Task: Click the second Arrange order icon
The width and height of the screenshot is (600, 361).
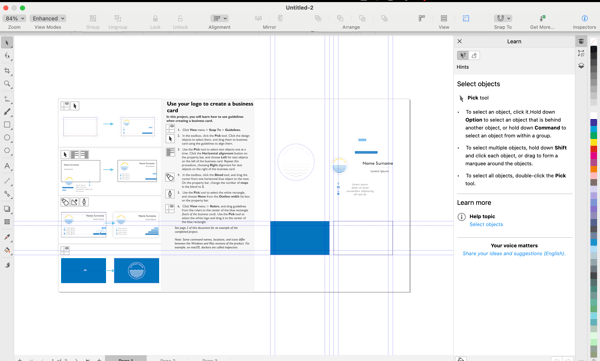Action: pos(340,18)
